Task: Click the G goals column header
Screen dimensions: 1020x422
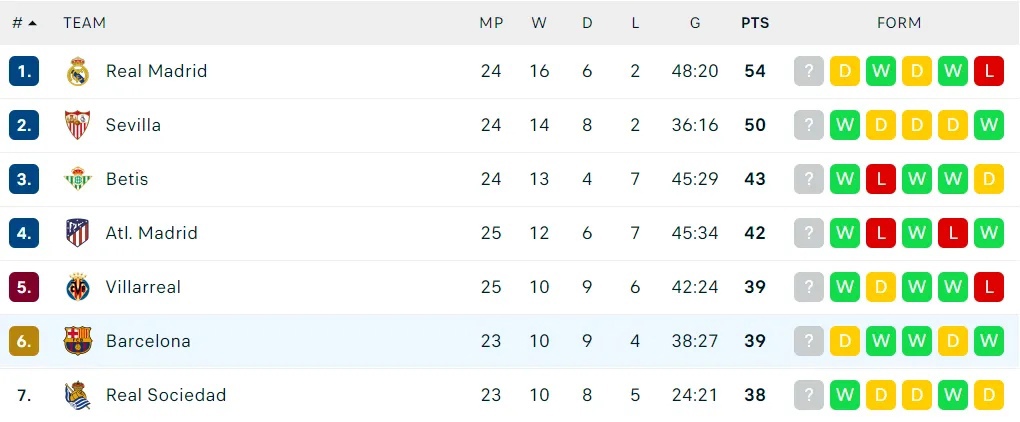Action: coord(695,23)
